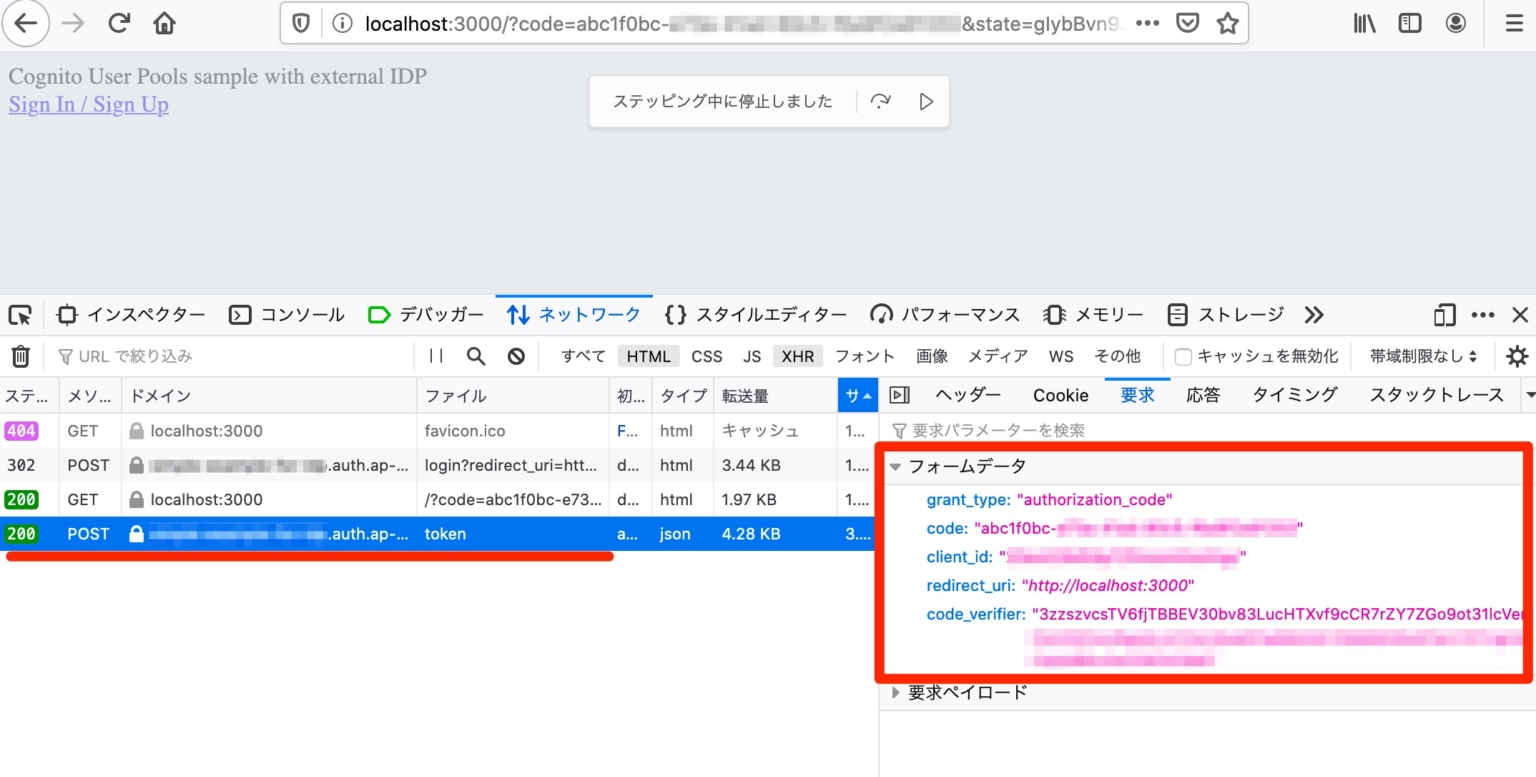Toggle the HTML request filter
Viewport: 1536px width, 777px height.
tap(648, 355)
